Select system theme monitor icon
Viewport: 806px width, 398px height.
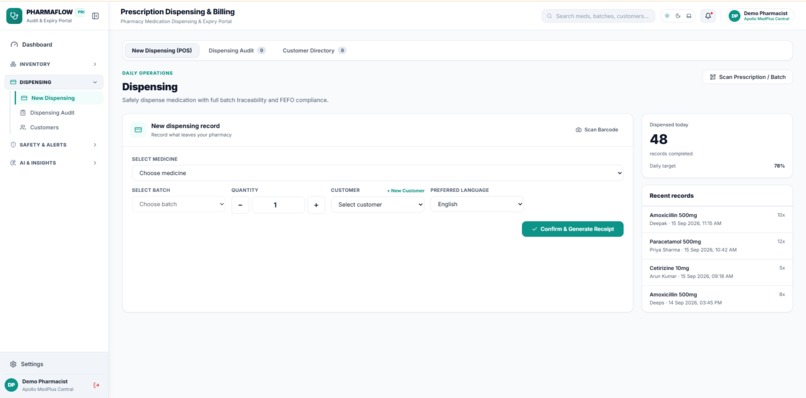(689, 16)
